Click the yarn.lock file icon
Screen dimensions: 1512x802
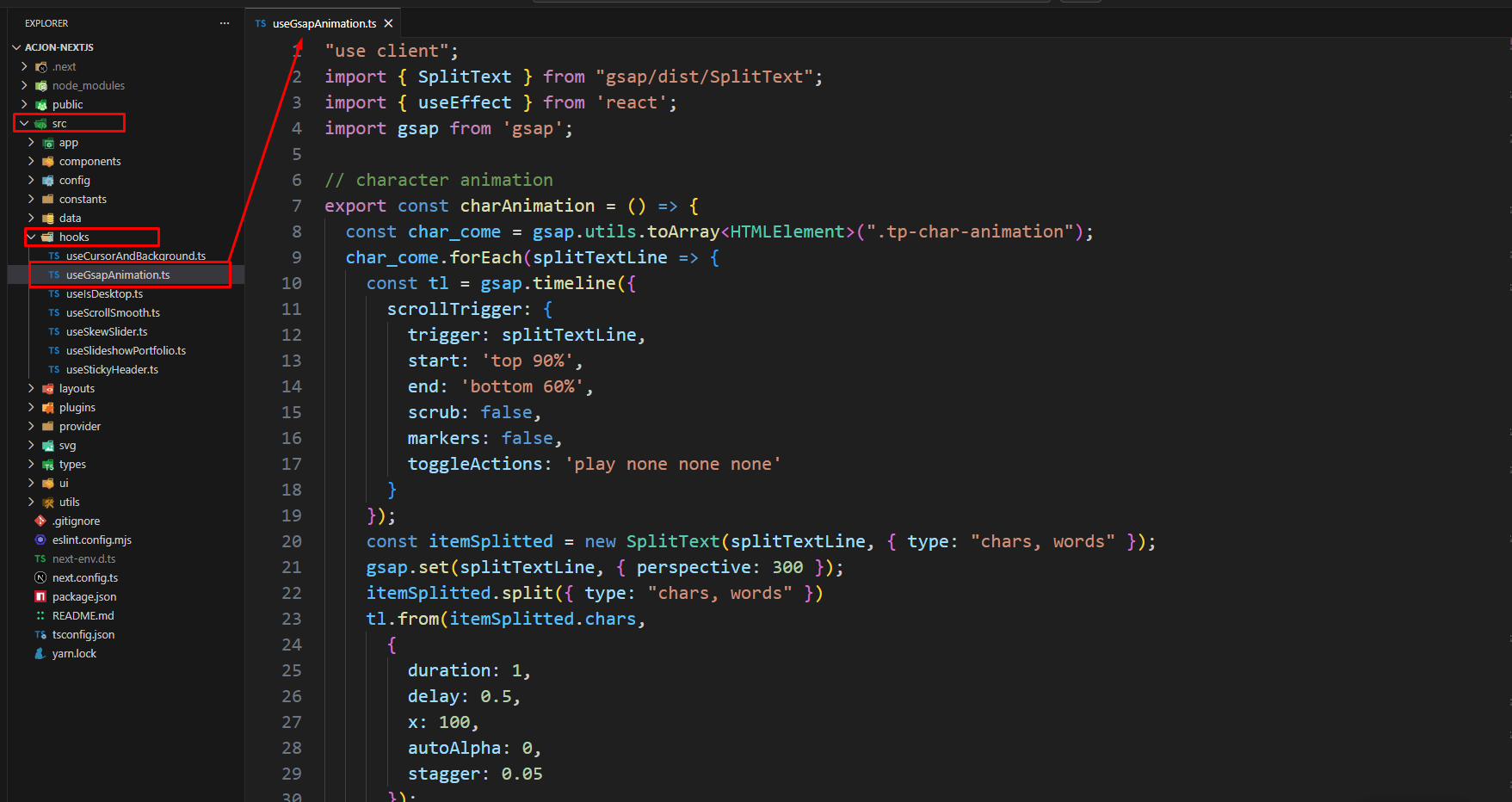[x=40, y=654]
